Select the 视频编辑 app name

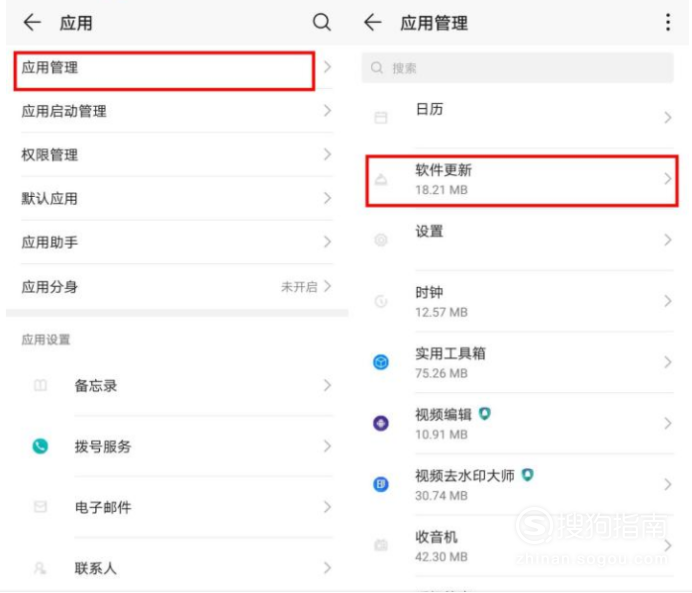[443, 414]
